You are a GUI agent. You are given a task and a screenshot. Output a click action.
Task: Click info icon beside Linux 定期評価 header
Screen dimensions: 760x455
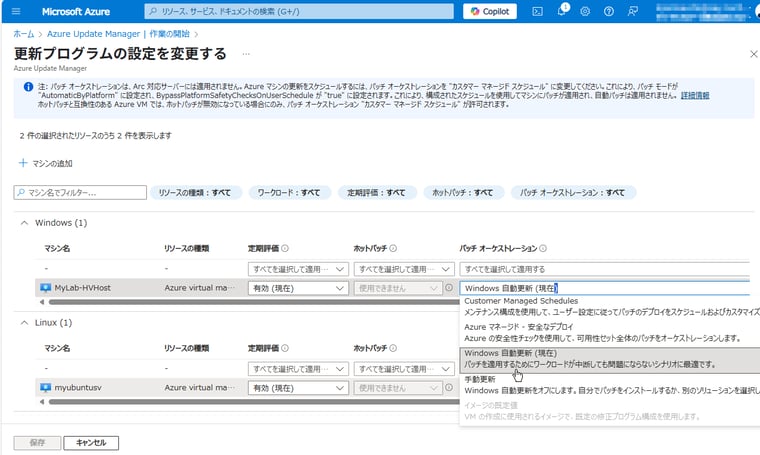pyautogui.click(x=285, y=348)
